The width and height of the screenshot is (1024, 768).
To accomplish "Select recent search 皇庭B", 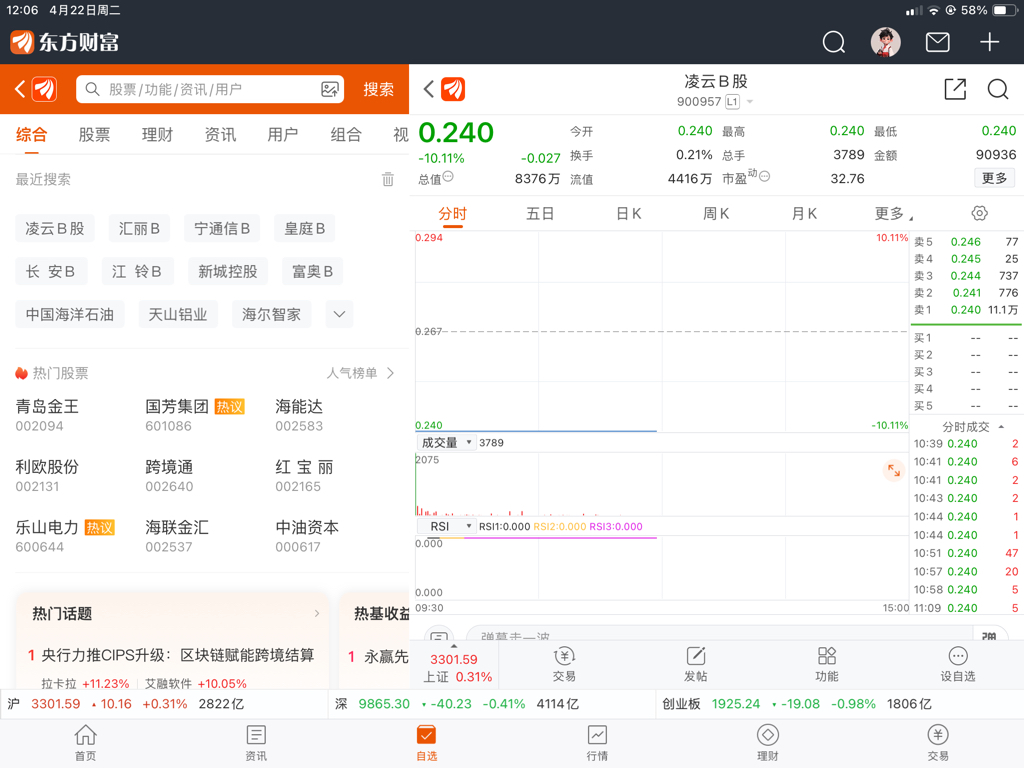I will click(305, 229).
